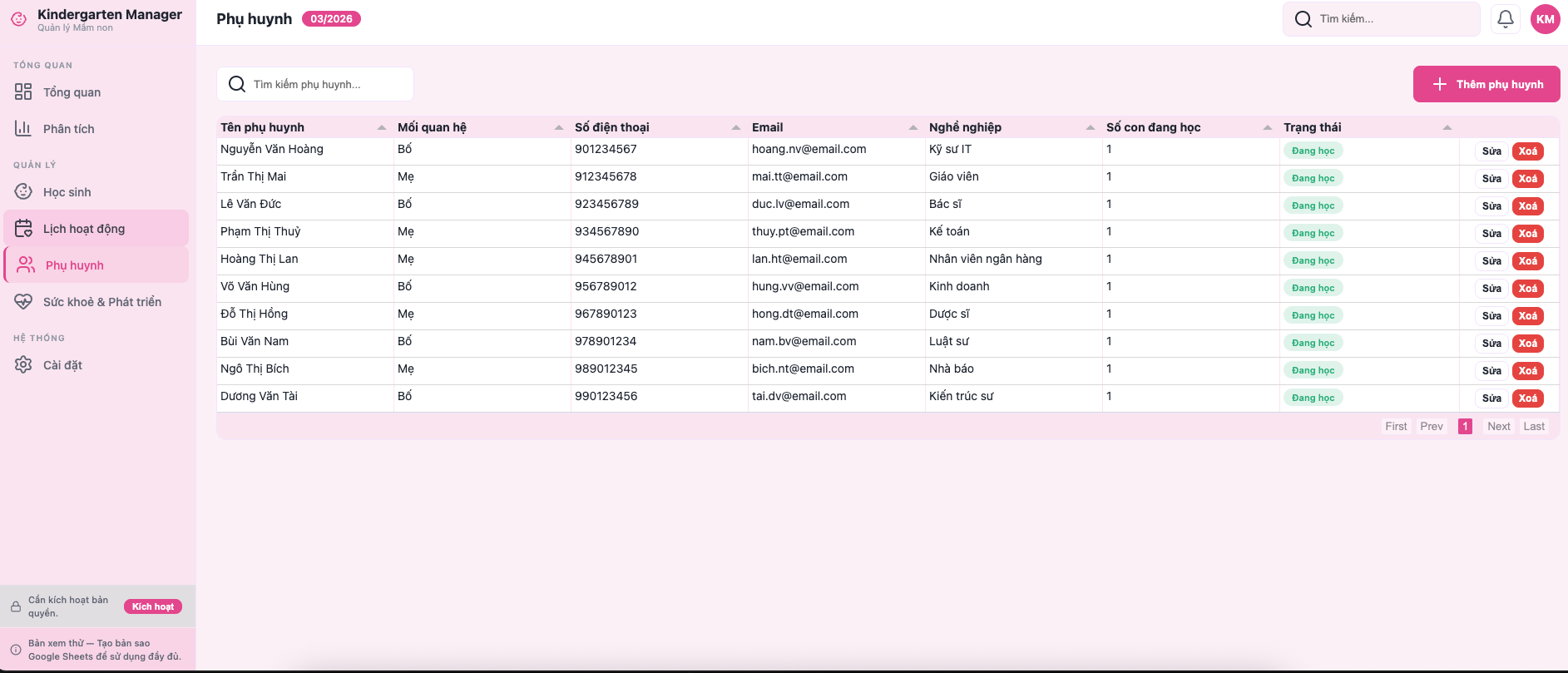
Task: Click Thêm phụ huynh button
Action: [x=1486, y=84]
